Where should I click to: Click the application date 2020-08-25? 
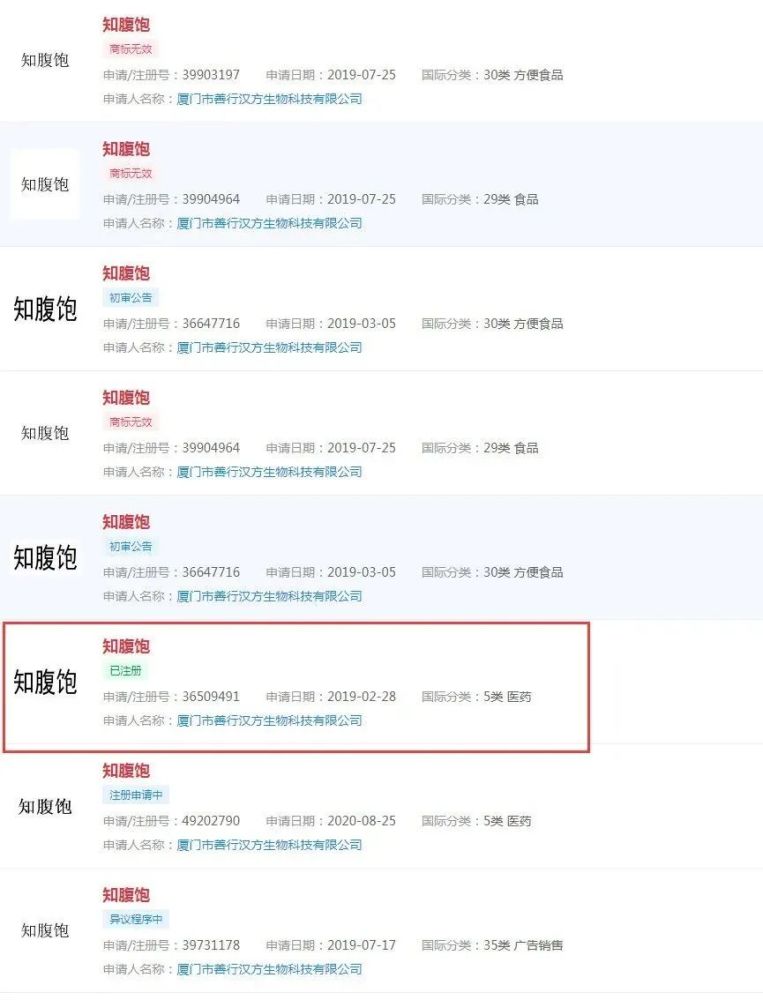point(362,821)
